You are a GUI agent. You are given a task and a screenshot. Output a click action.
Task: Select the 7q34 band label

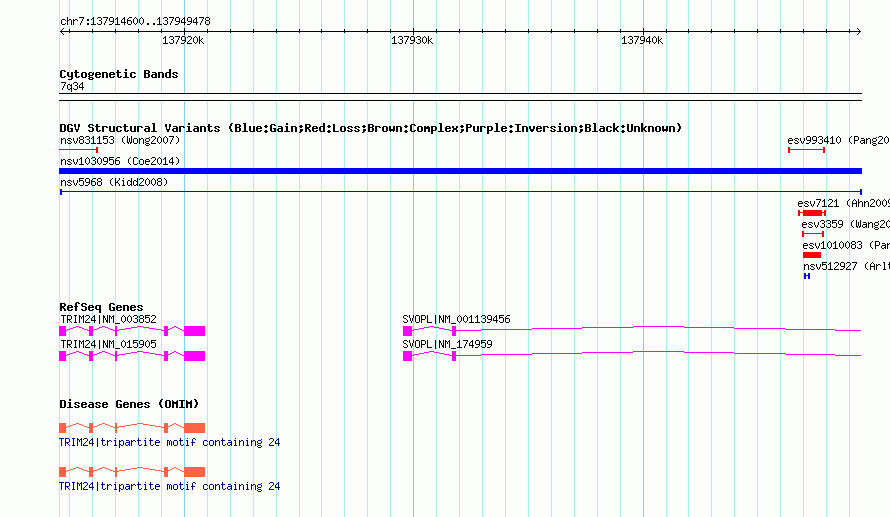[72, 86]
